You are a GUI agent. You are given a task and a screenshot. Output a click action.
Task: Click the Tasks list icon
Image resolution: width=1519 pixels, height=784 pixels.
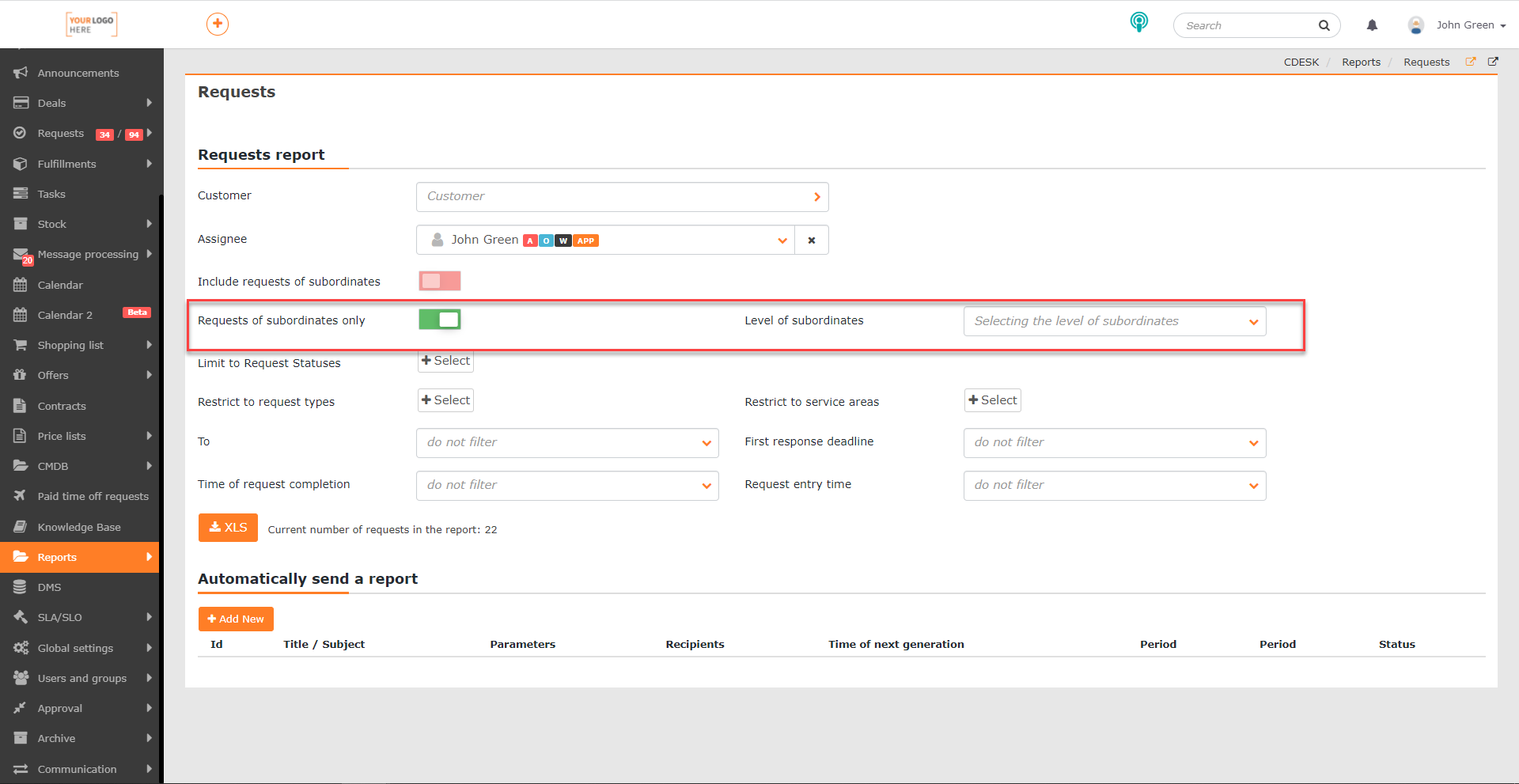[21, 194]
